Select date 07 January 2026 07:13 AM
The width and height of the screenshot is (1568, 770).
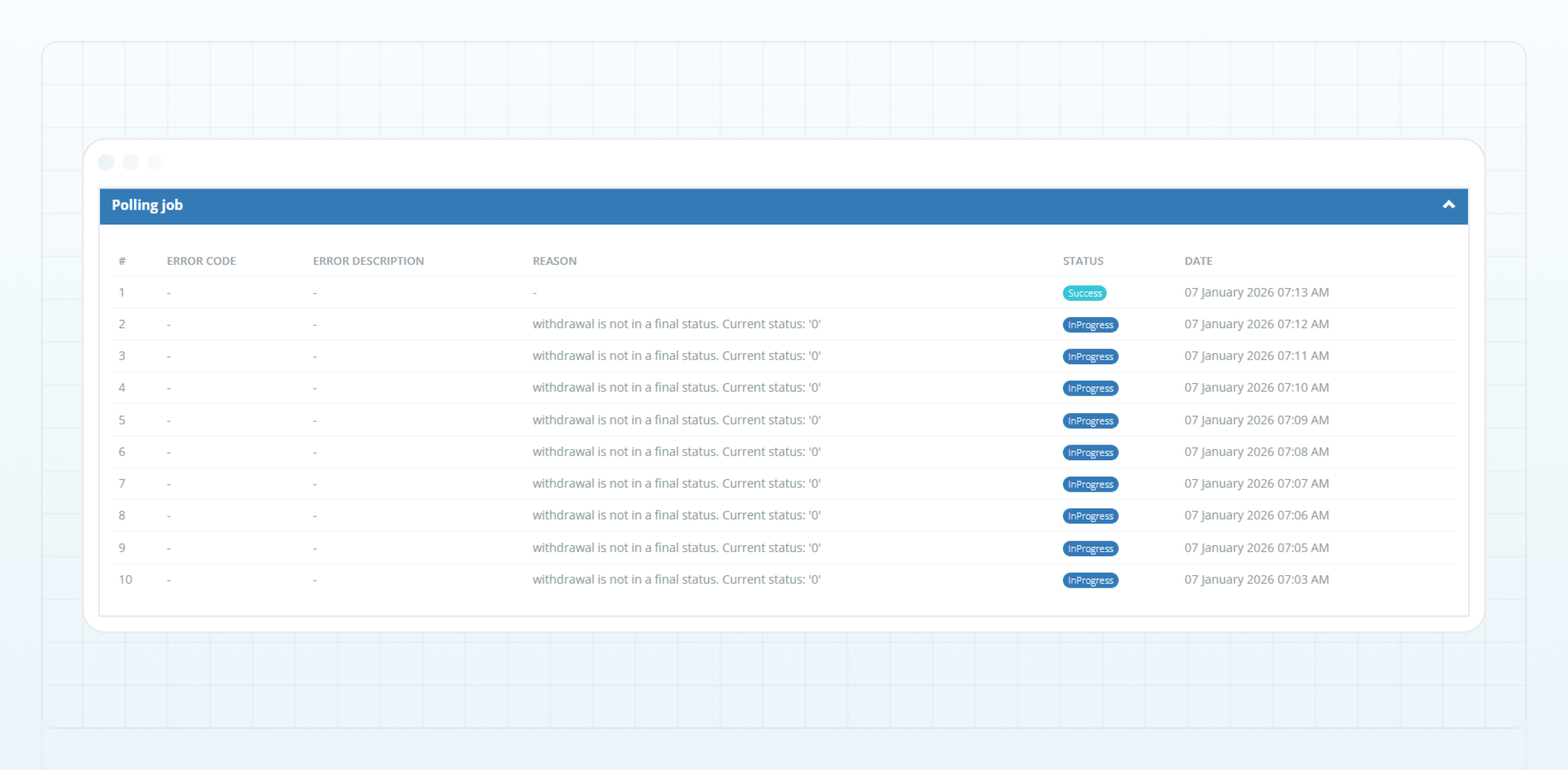point(1256,293)
